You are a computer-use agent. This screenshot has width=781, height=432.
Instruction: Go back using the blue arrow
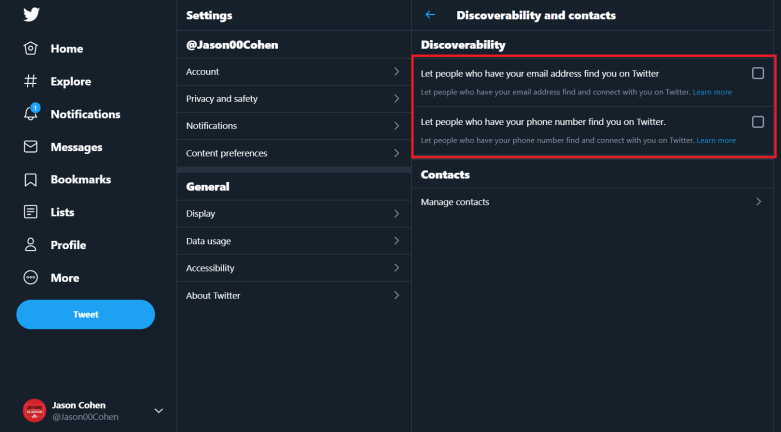(x=430, y=15)
